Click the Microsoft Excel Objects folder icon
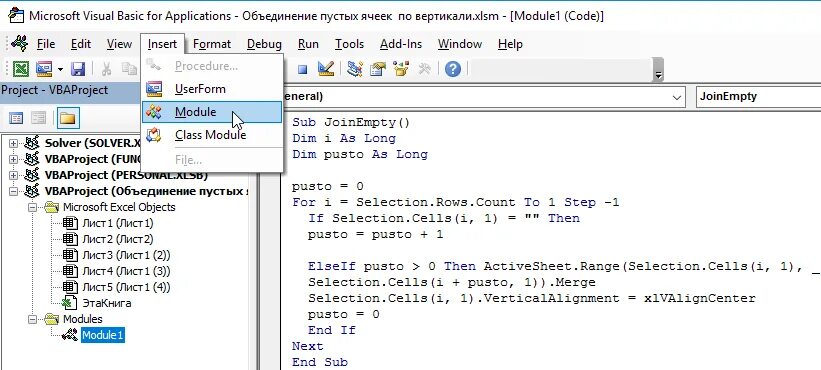 coord(52,207)
